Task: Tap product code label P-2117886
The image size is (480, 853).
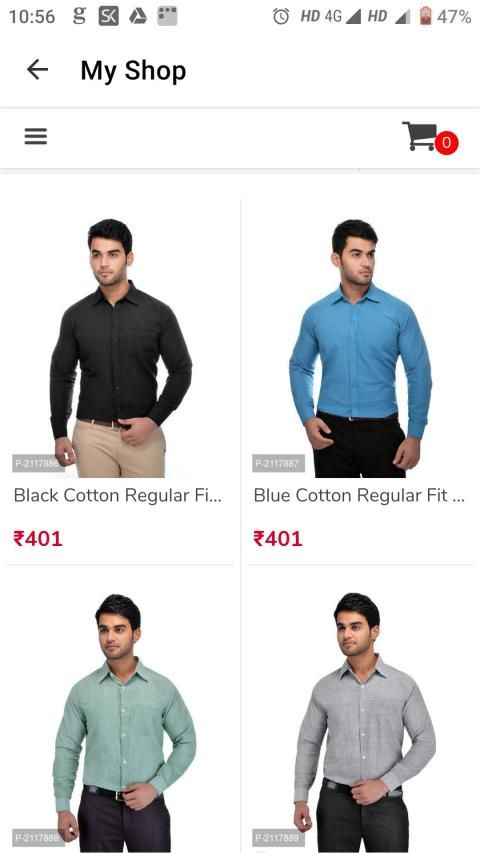Action: coord(38,463)
